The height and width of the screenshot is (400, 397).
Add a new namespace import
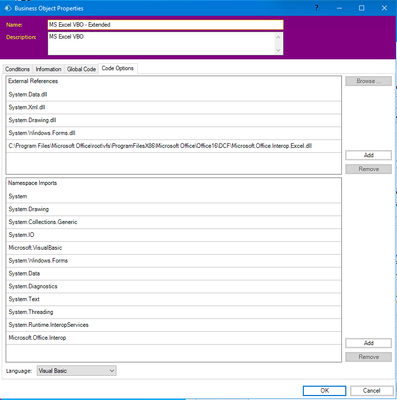click(x=368, y=343)
